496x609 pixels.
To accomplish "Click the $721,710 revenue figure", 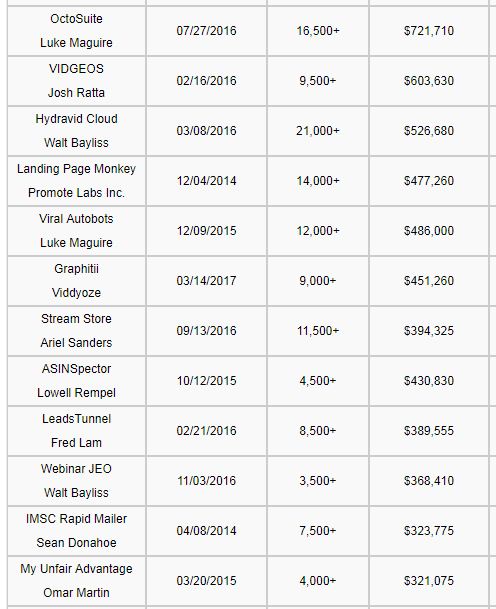I will [x=428, y=31].
